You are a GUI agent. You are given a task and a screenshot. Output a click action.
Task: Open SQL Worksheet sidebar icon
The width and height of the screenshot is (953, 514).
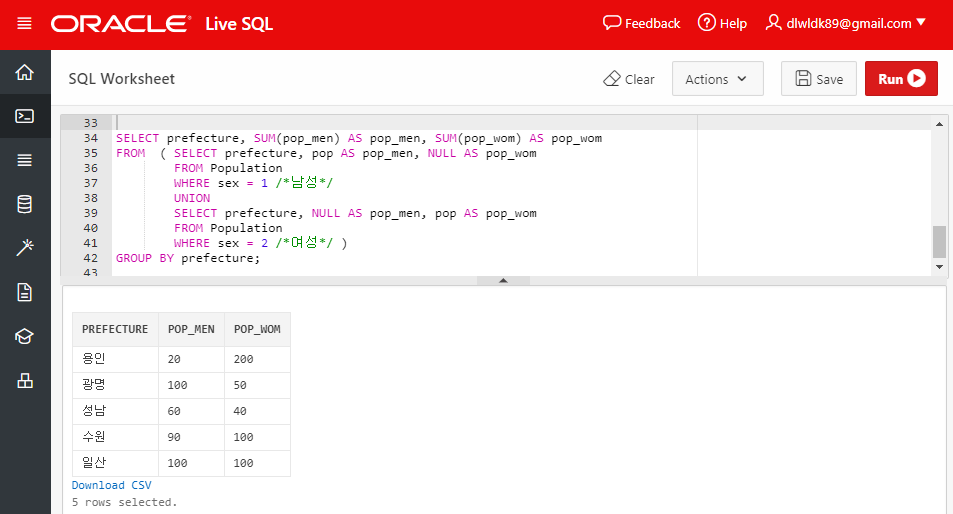25,116
